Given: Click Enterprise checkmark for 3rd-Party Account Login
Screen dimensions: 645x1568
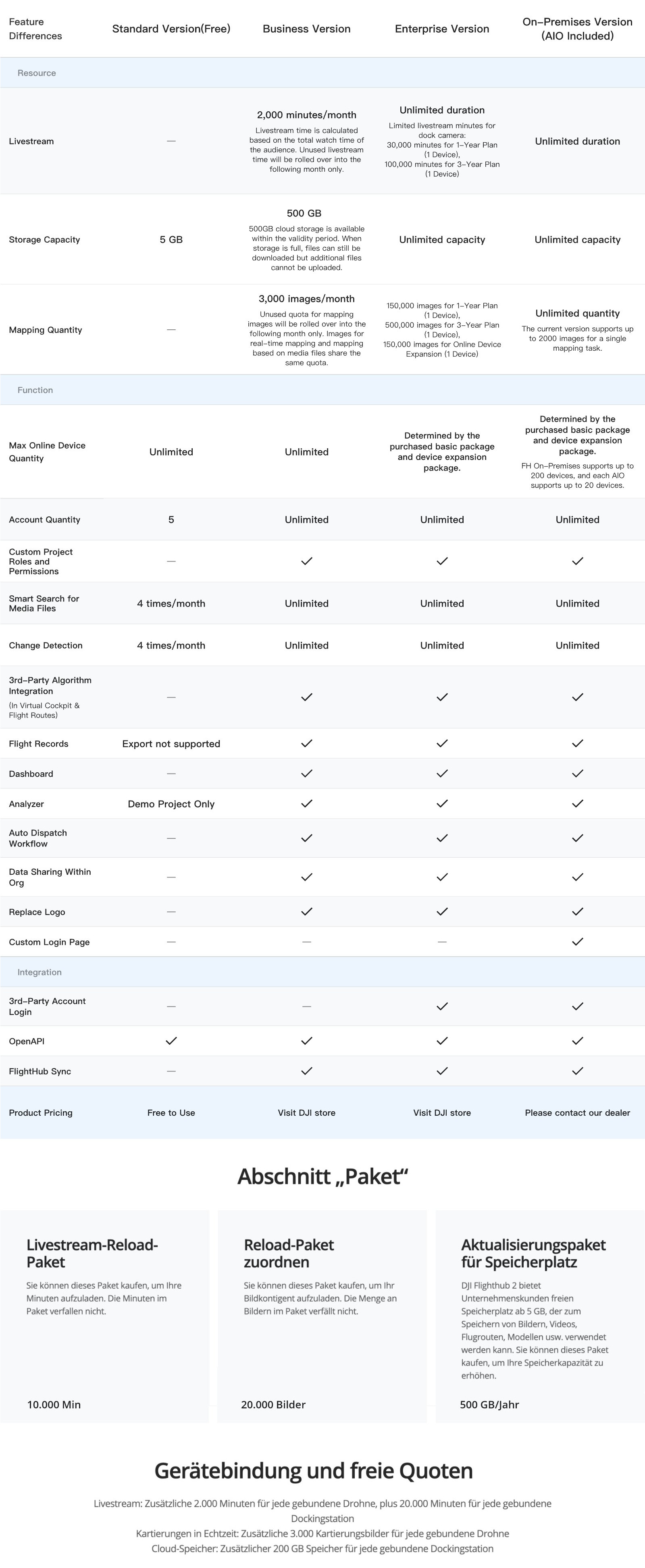Looking at the screenshot, I should point(442,1006).
